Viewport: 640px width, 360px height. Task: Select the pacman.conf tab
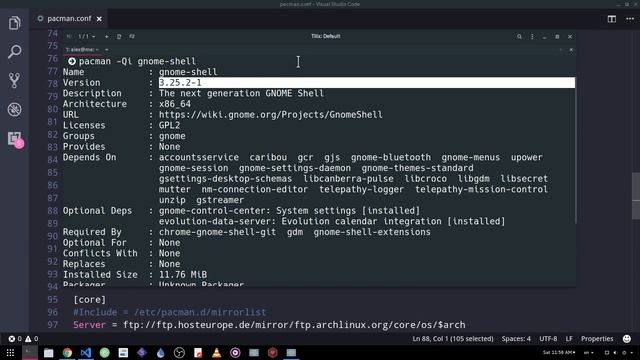coord(69,18)
